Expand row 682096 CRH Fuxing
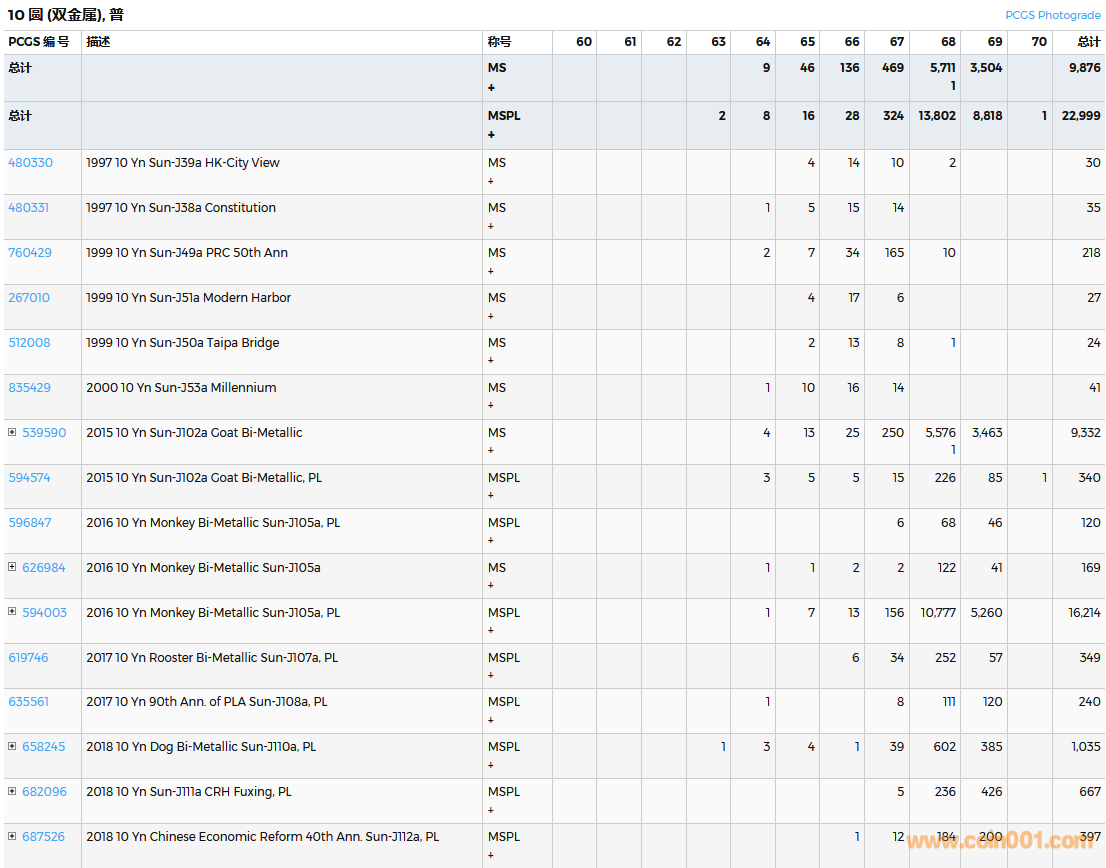This screenshot has width=1106, height=868. tap(12, 792)
